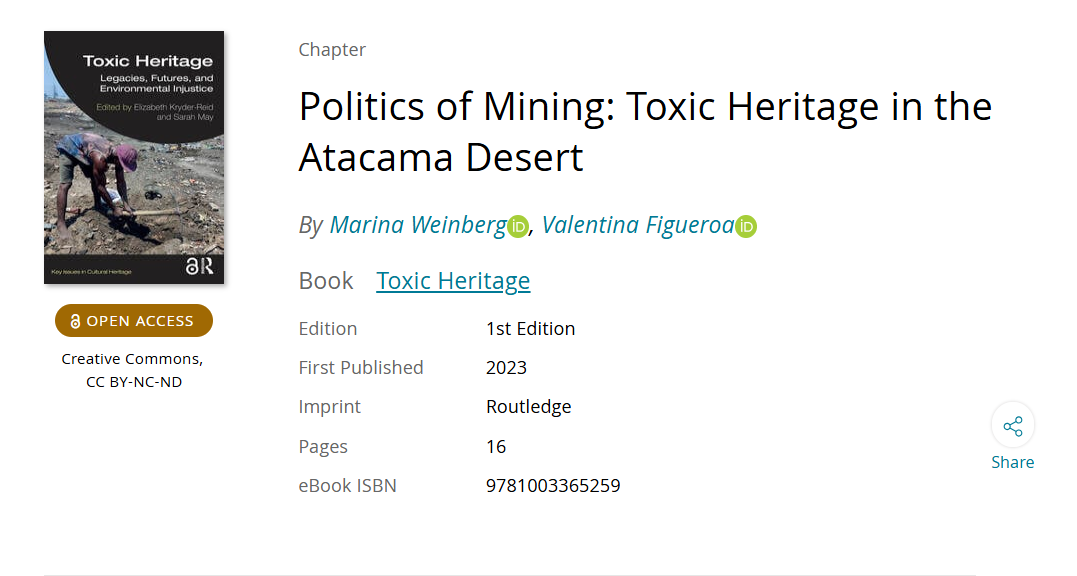Viewport: 1077px width, 576px height.
Task: Click the 2023 first published year
Action: [506, 368]
